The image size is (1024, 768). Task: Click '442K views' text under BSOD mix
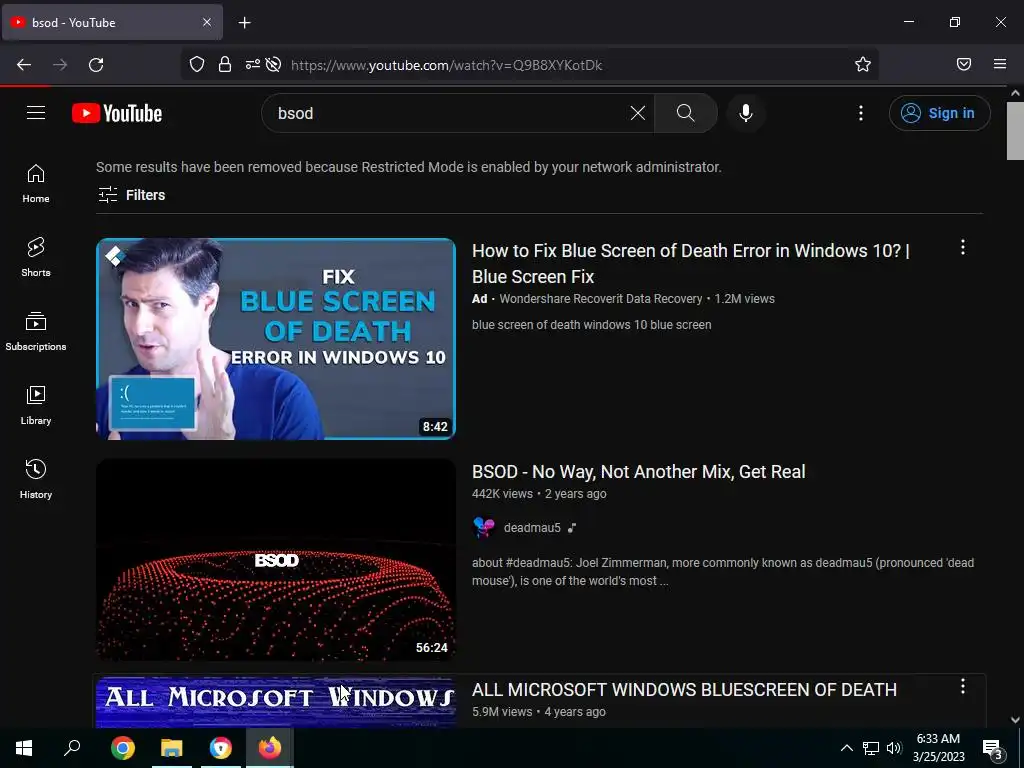click(x=502, y=494)
